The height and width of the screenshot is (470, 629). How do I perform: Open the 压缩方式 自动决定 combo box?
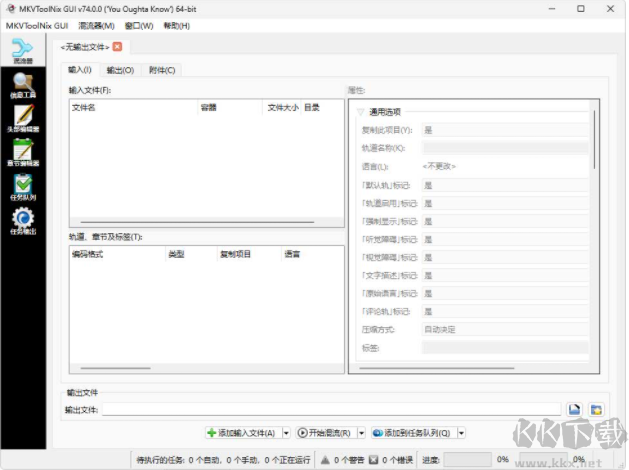coord(505,330)
